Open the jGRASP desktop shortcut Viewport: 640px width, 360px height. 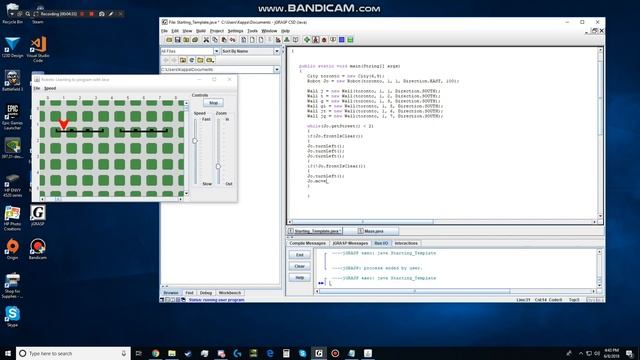tap(38, 215)
